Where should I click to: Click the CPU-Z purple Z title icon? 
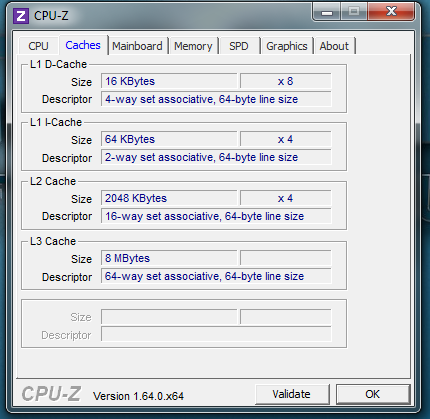tap(21, 16)
